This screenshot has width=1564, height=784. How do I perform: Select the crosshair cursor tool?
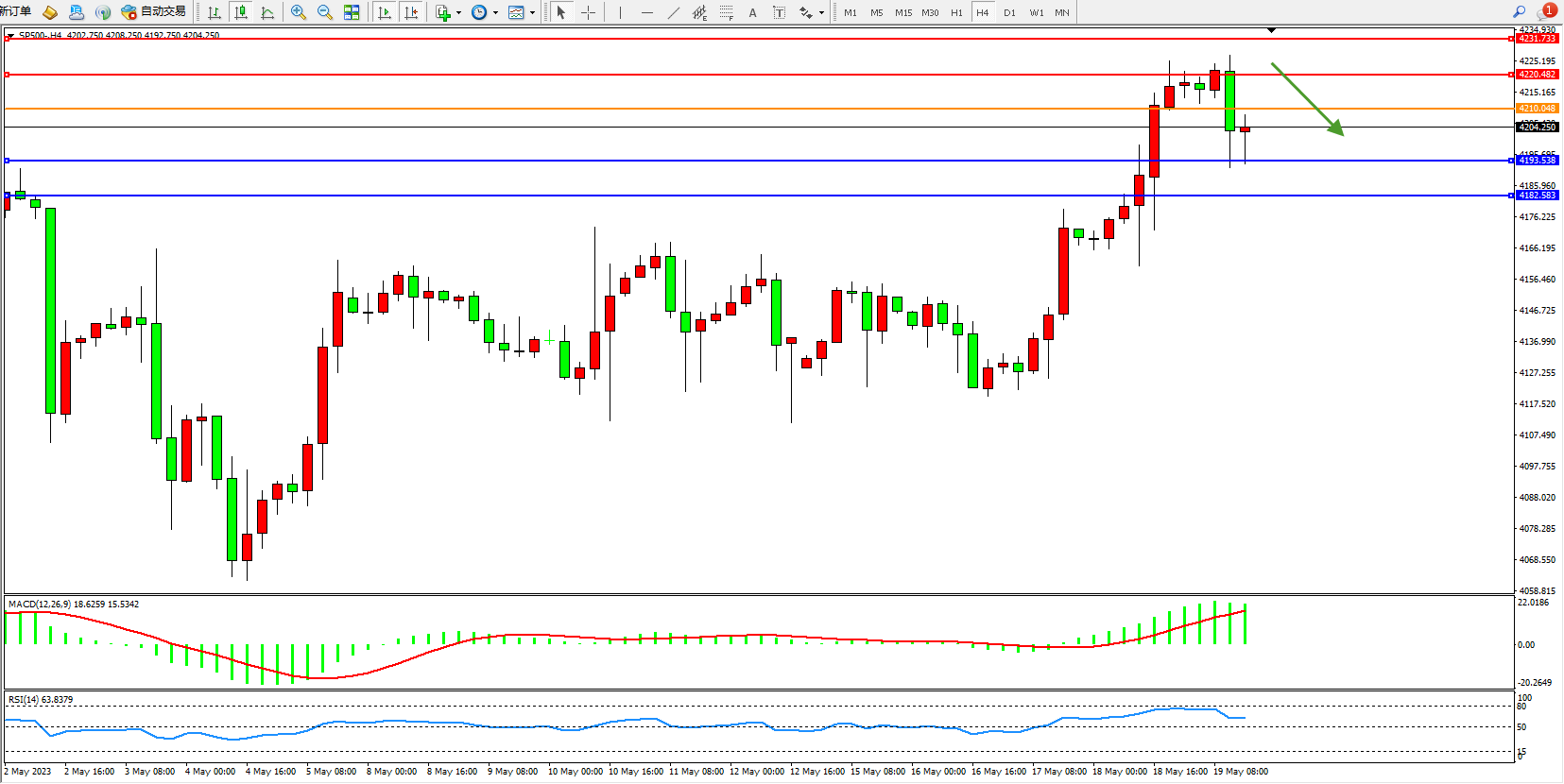[588, 12]
